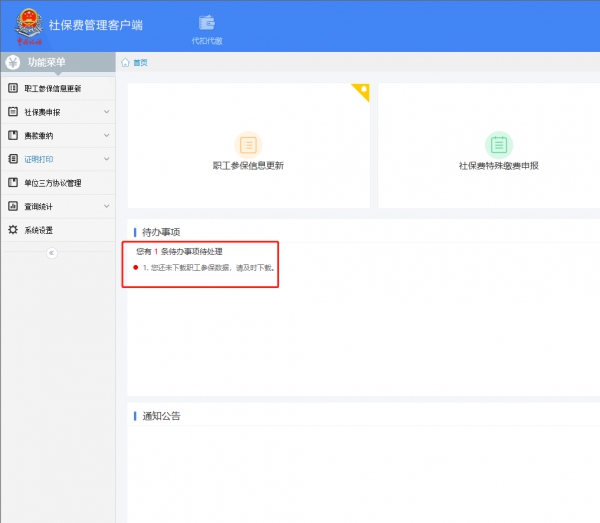Open 单位三方协议管理 via its icon
The image size is (600, 523).
click(13, 182)
